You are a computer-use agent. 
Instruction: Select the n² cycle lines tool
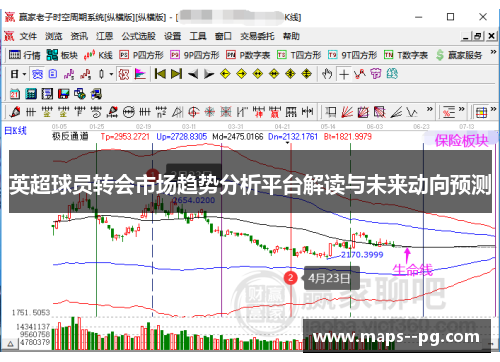tap(161, 112)
